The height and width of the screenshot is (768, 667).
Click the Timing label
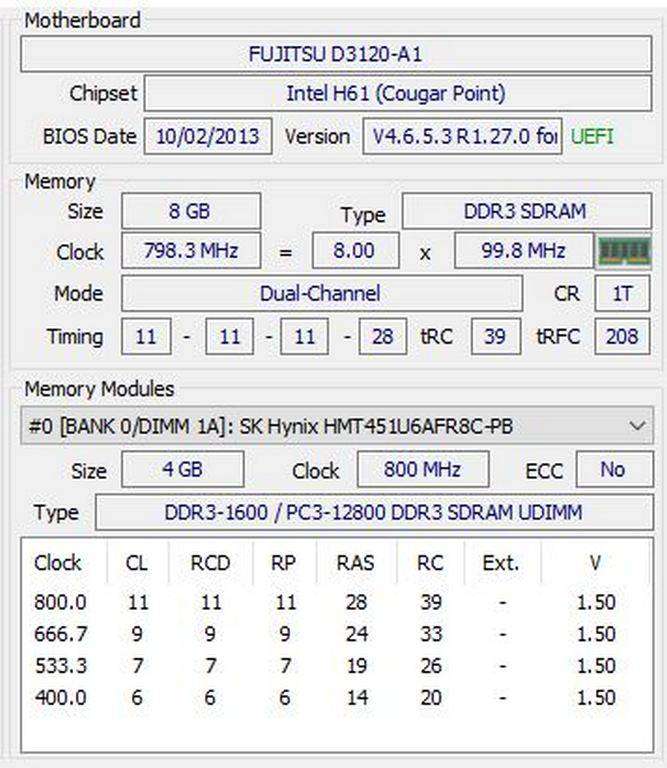pos(75,337)
